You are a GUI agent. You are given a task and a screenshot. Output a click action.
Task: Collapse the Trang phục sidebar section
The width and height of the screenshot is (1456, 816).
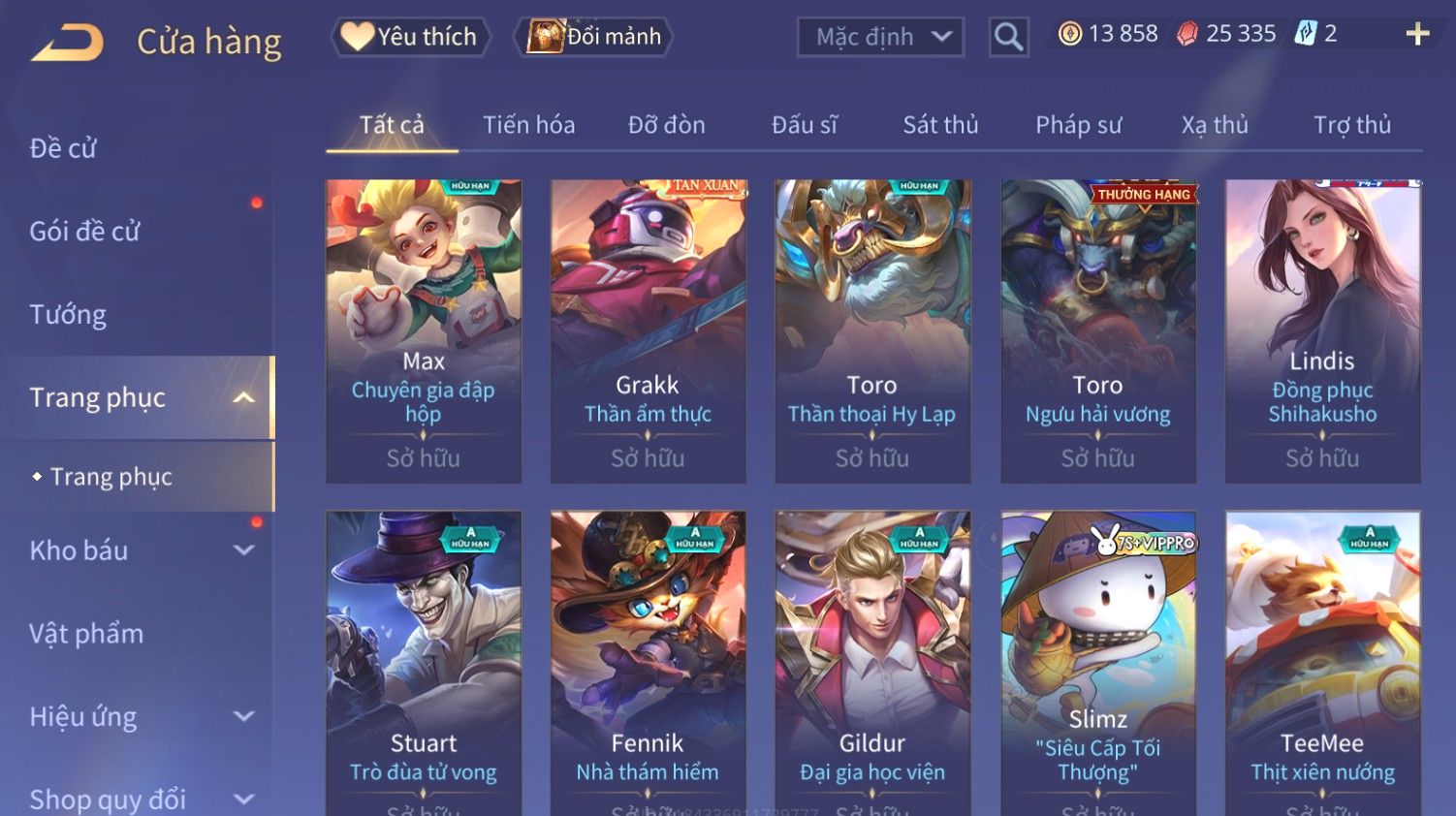(244, 397)
